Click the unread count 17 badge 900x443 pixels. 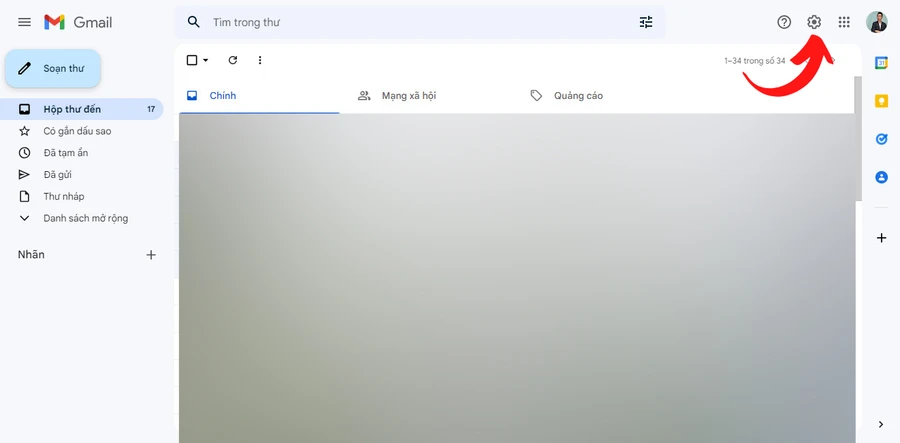151,109
